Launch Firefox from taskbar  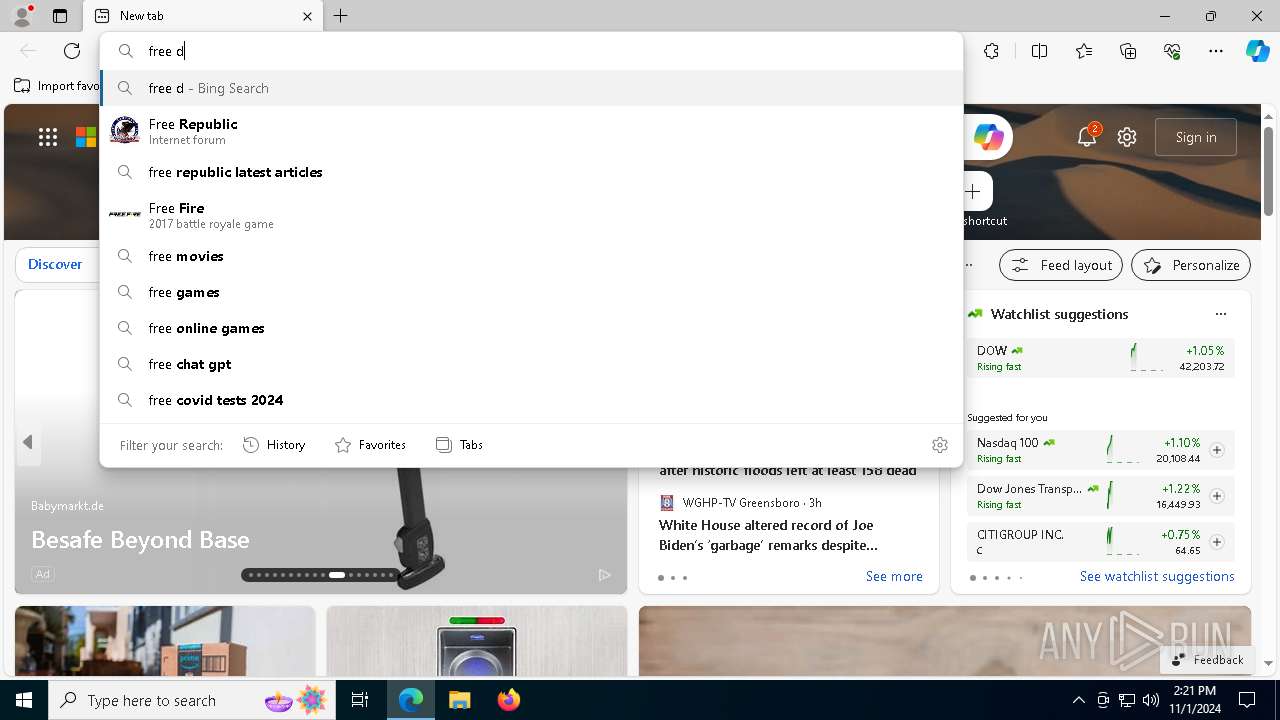(508, 700)
